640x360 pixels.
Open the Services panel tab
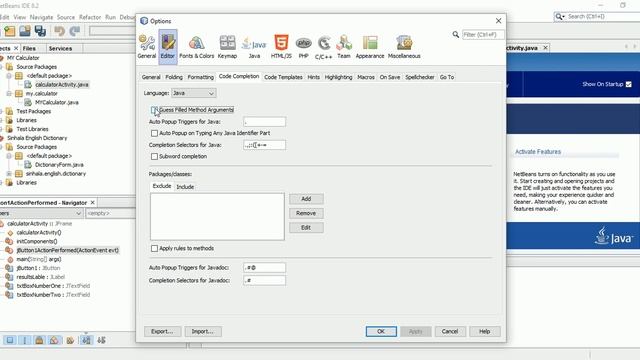(60, 48)
